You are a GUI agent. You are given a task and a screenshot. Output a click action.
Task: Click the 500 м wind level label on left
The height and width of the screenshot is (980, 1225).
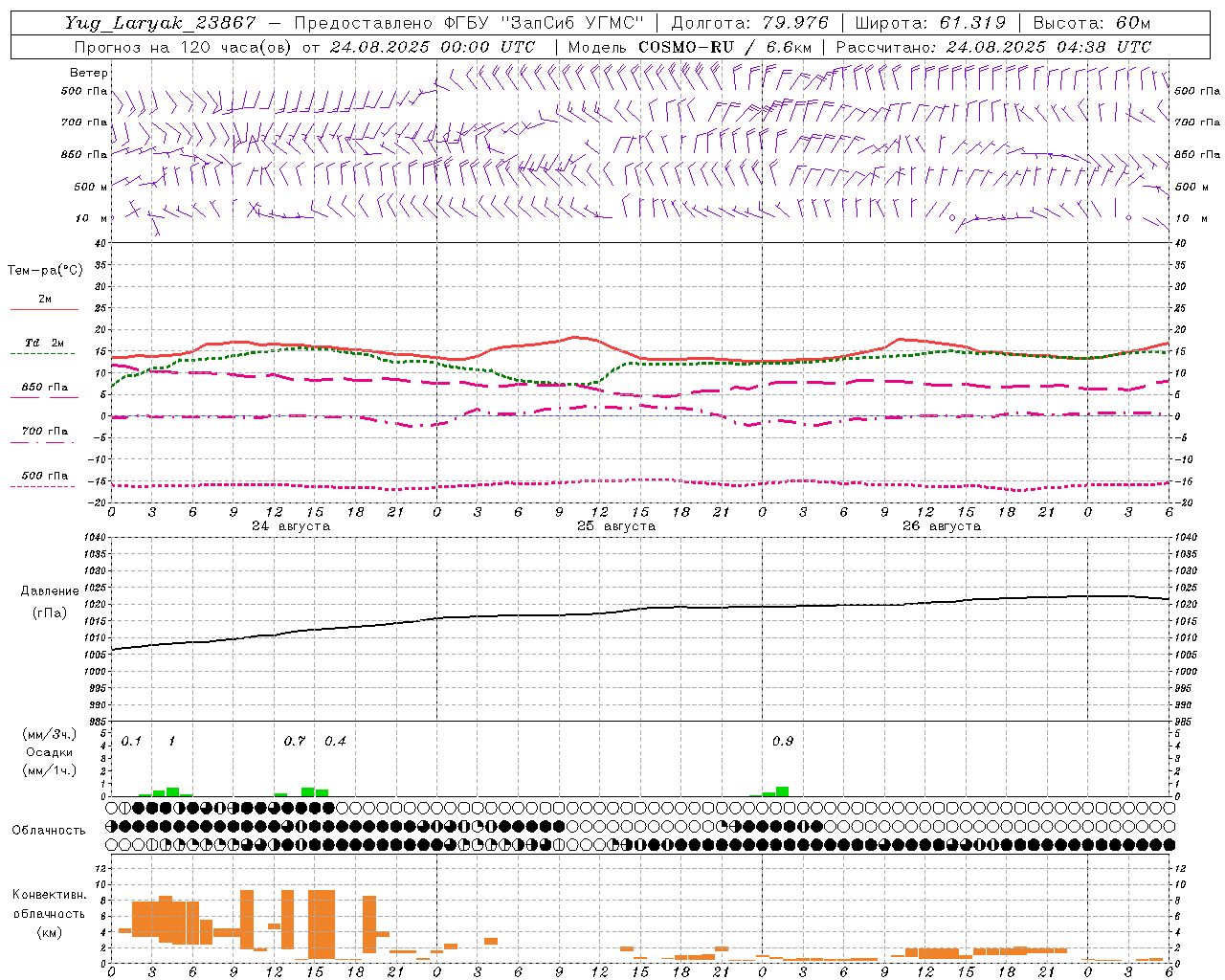90,187
